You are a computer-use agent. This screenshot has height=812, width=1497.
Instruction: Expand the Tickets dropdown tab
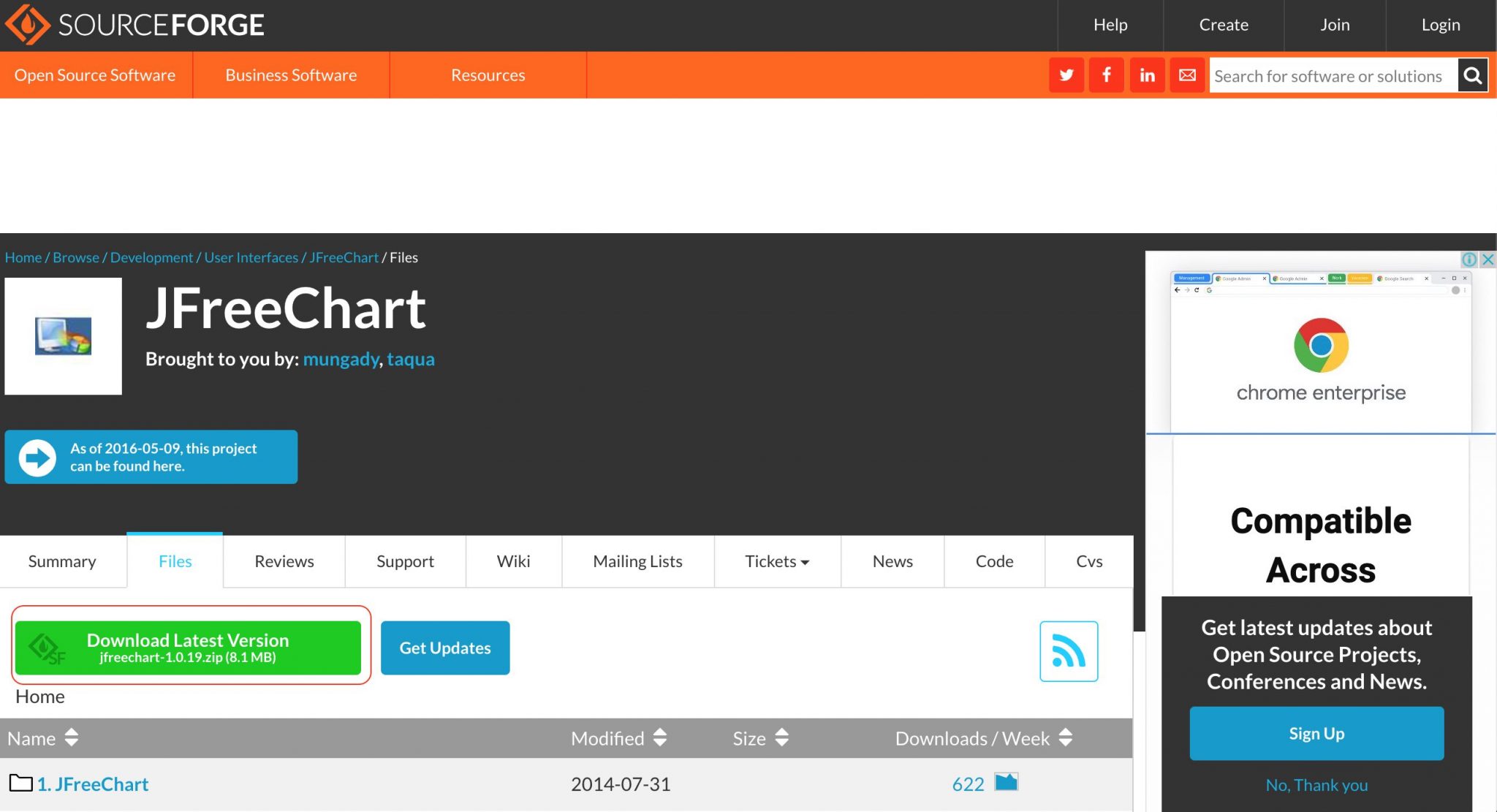777,561
